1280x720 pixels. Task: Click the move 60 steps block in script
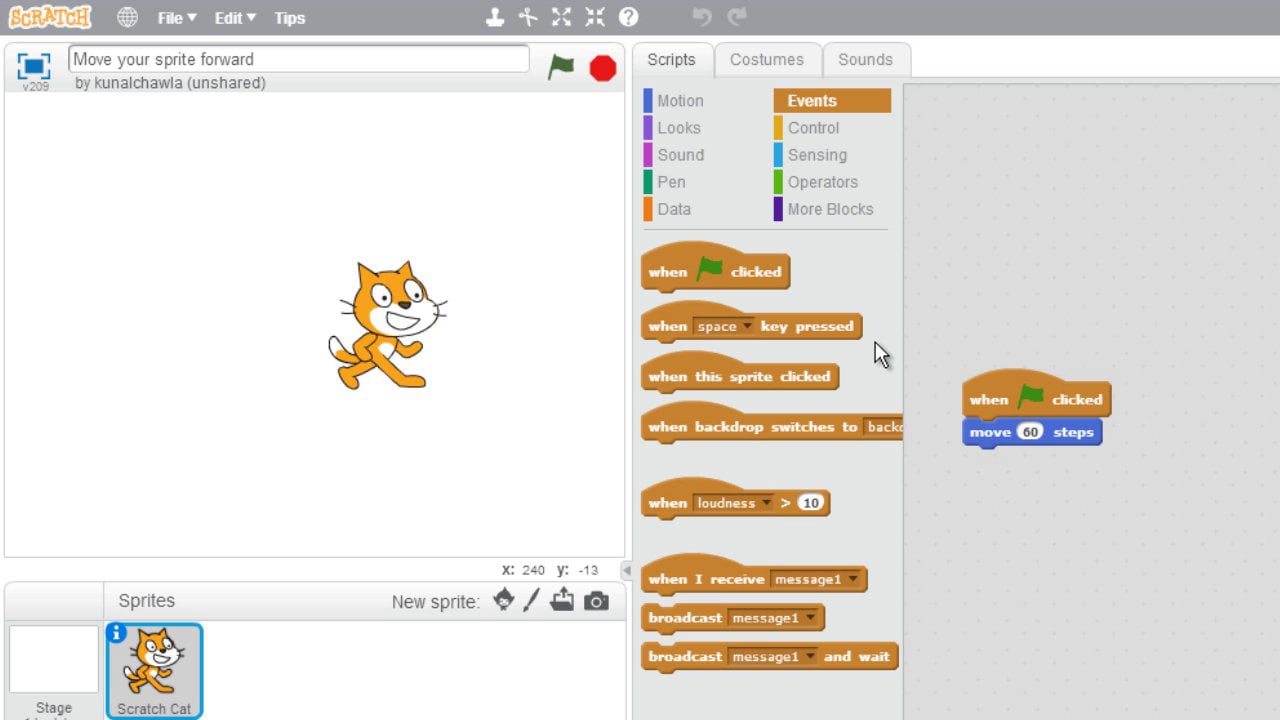(x=1032, y=433)
